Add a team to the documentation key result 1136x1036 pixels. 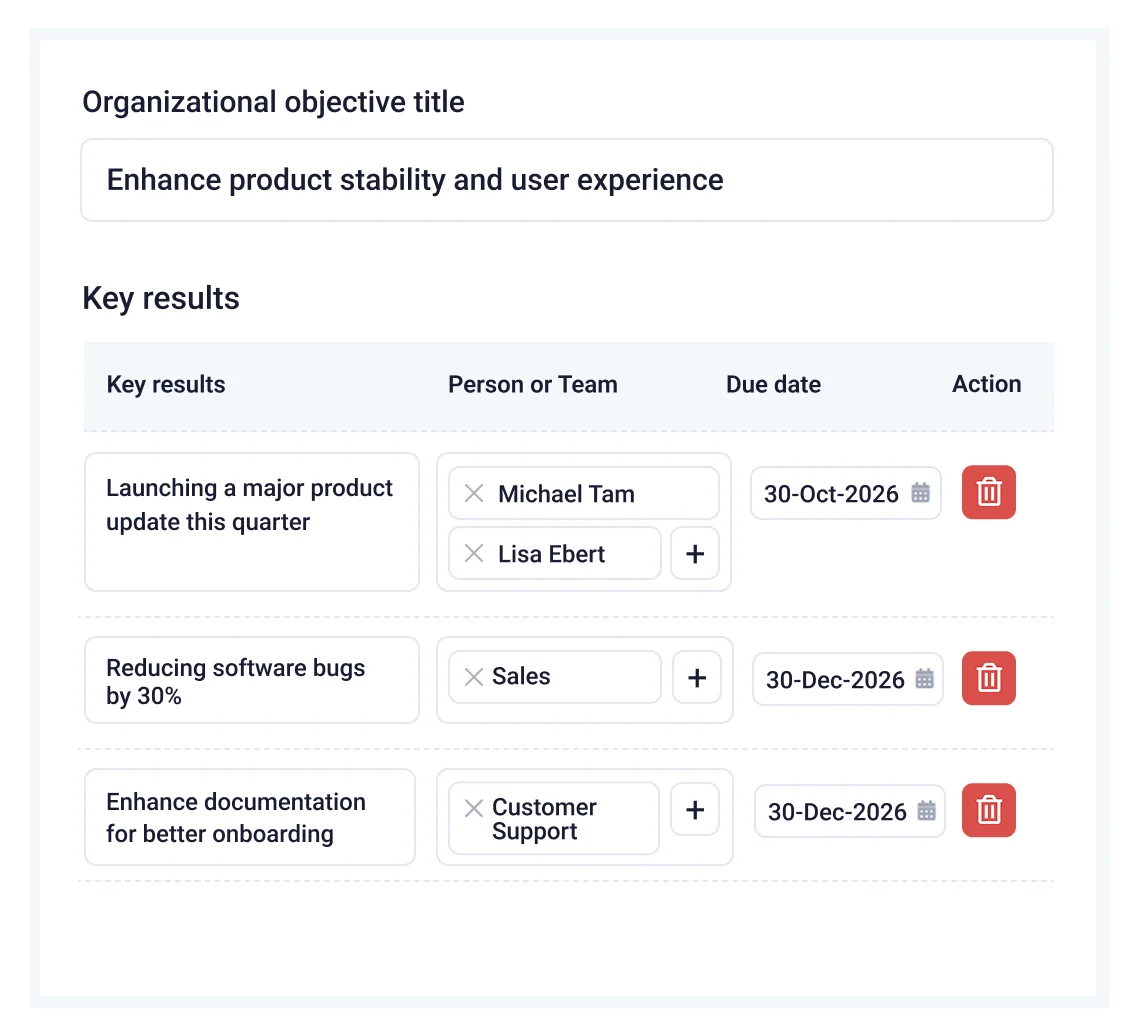point(695,810)
